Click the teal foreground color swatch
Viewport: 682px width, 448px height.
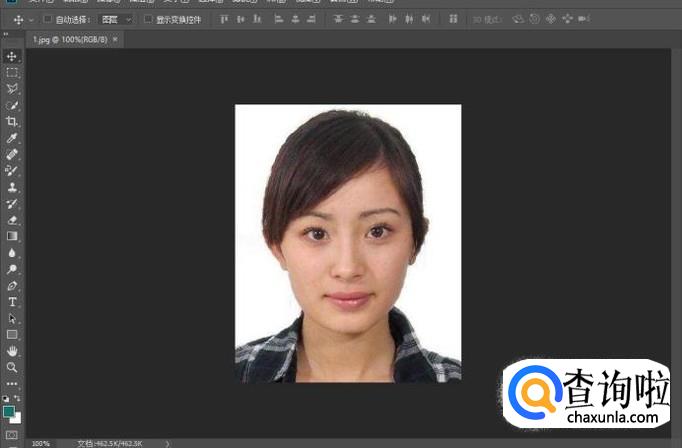pos(9,411)
